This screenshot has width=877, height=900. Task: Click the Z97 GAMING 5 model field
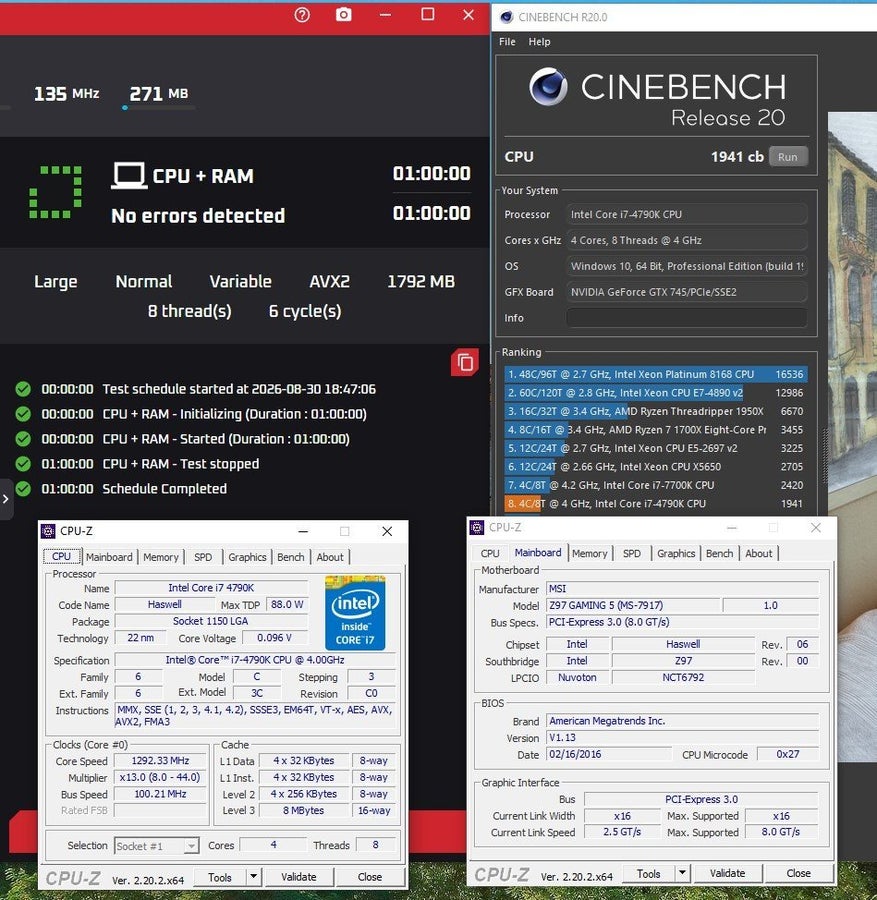(x=632, y=605)
